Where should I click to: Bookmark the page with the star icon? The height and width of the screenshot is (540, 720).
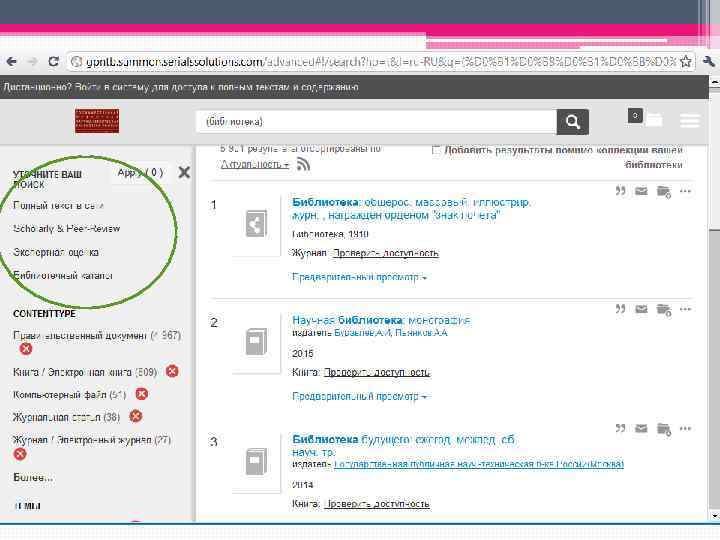pos(686,62)
